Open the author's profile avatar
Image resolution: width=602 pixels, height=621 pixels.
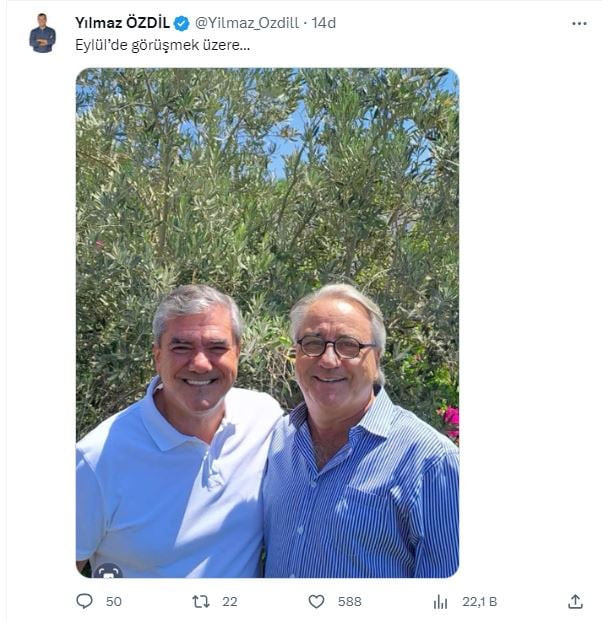pyautogui.click(x=42, y=33)
